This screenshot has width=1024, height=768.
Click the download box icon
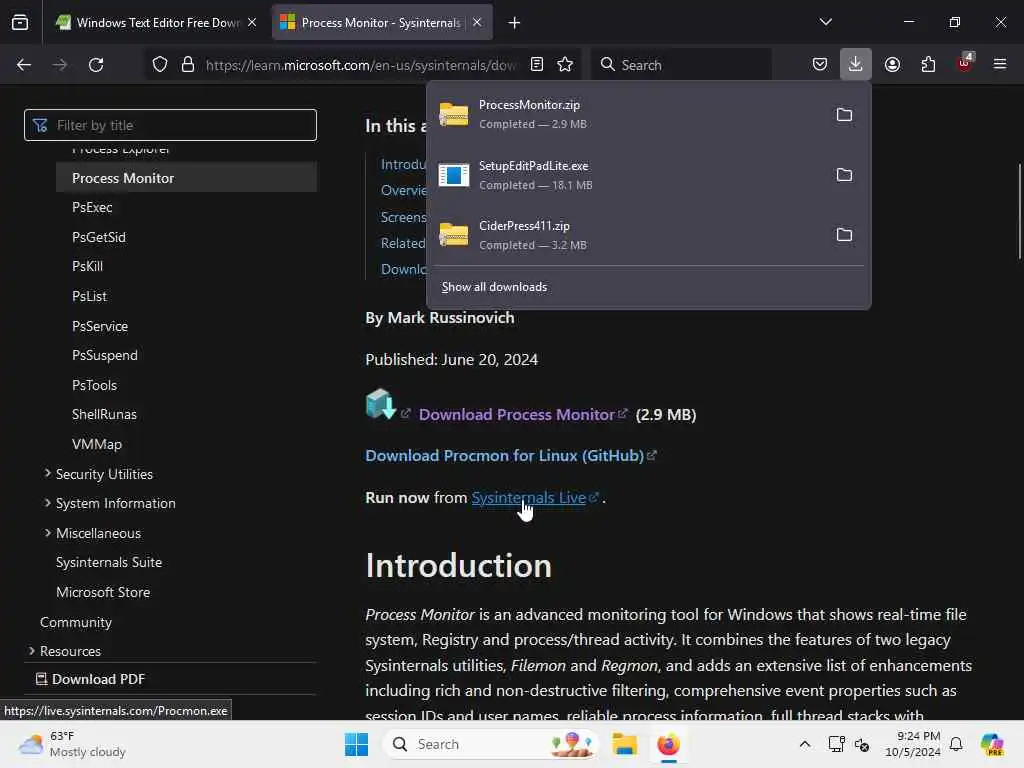pos(381,404)
